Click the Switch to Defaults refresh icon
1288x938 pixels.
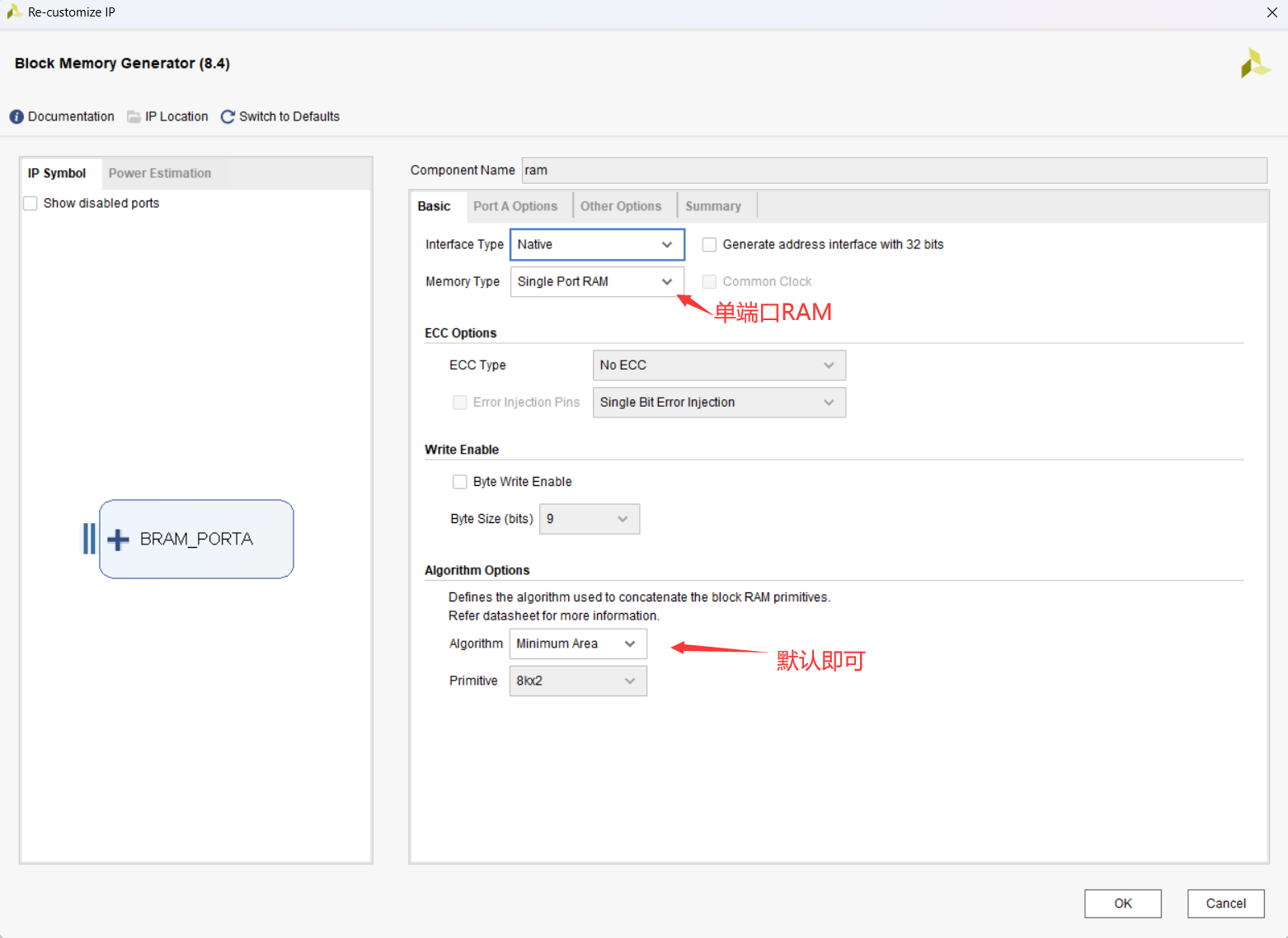(x=228, y=117)
